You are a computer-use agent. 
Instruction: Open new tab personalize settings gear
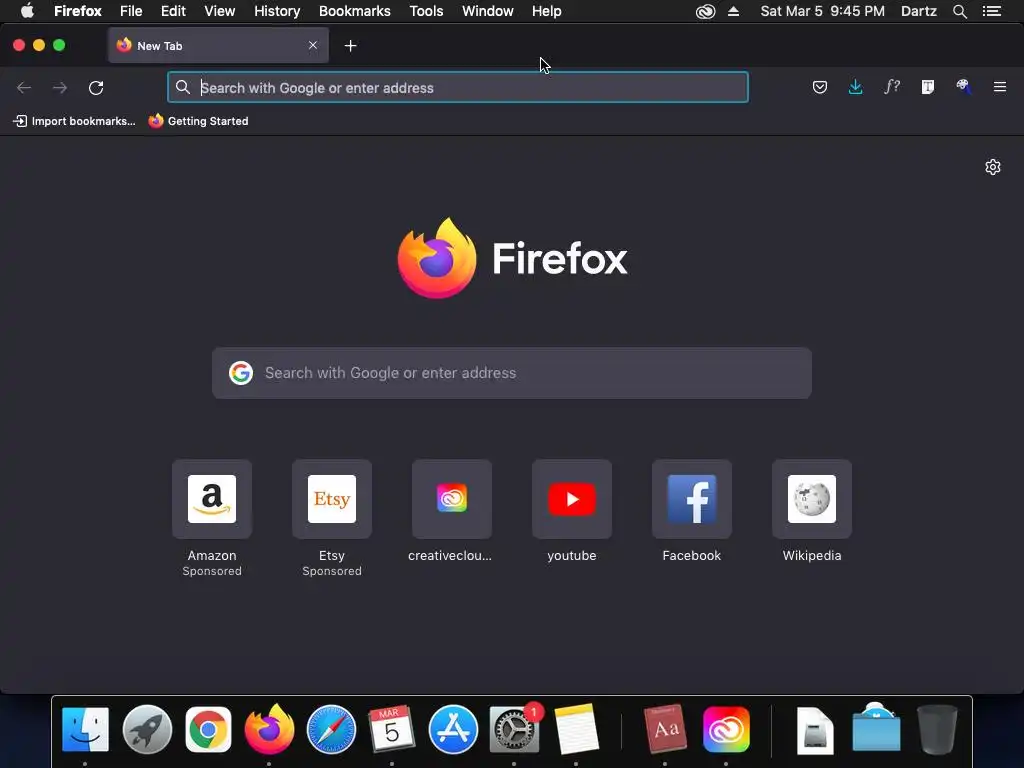click(x=993, y=167)
